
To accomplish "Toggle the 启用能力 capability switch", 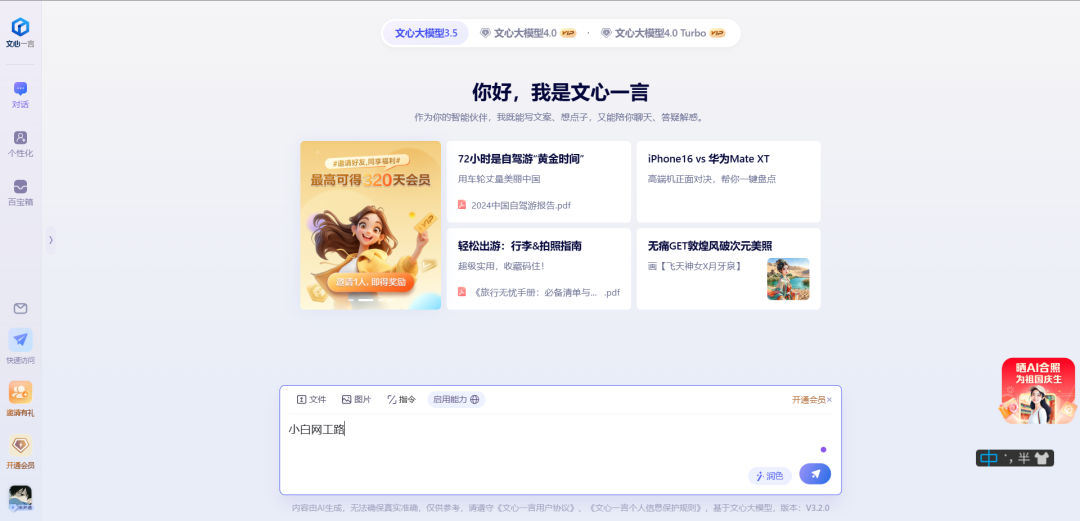I will pyautogui.click(x=456, y=399).
